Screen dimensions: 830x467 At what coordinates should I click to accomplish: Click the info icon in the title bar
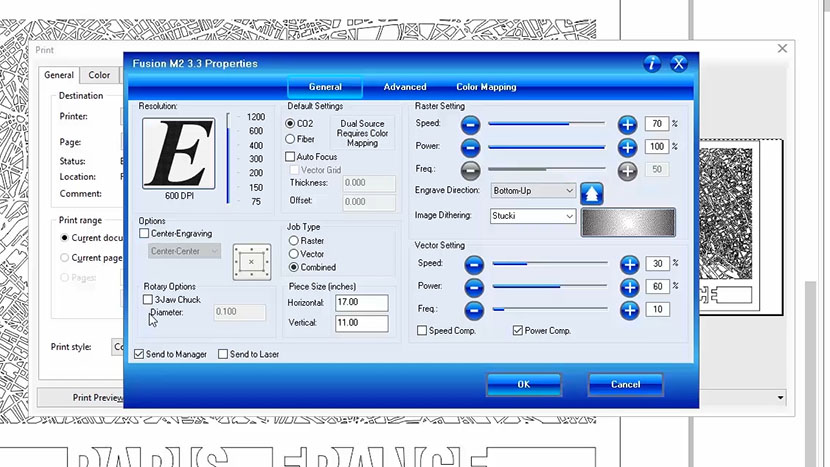652,64
